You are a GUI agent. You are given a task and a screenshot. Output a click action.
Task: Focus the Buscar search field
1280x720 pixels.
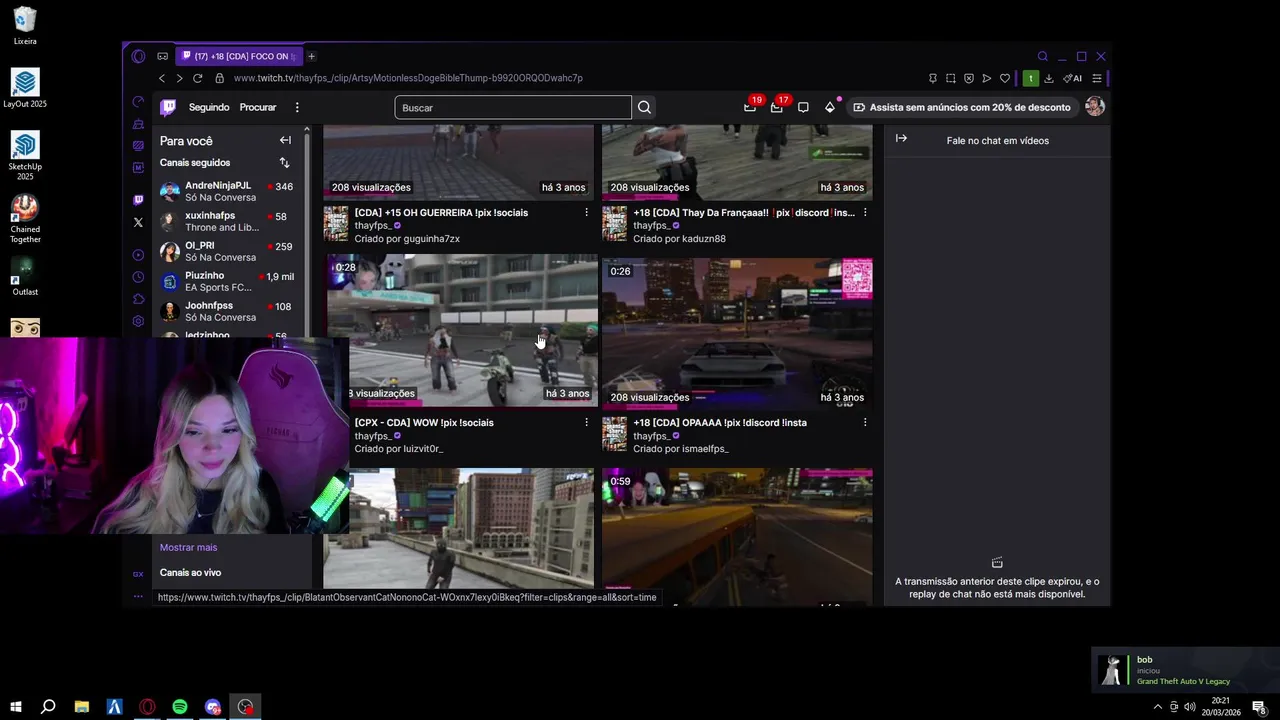pyautogui.click(x=513, y=107)
